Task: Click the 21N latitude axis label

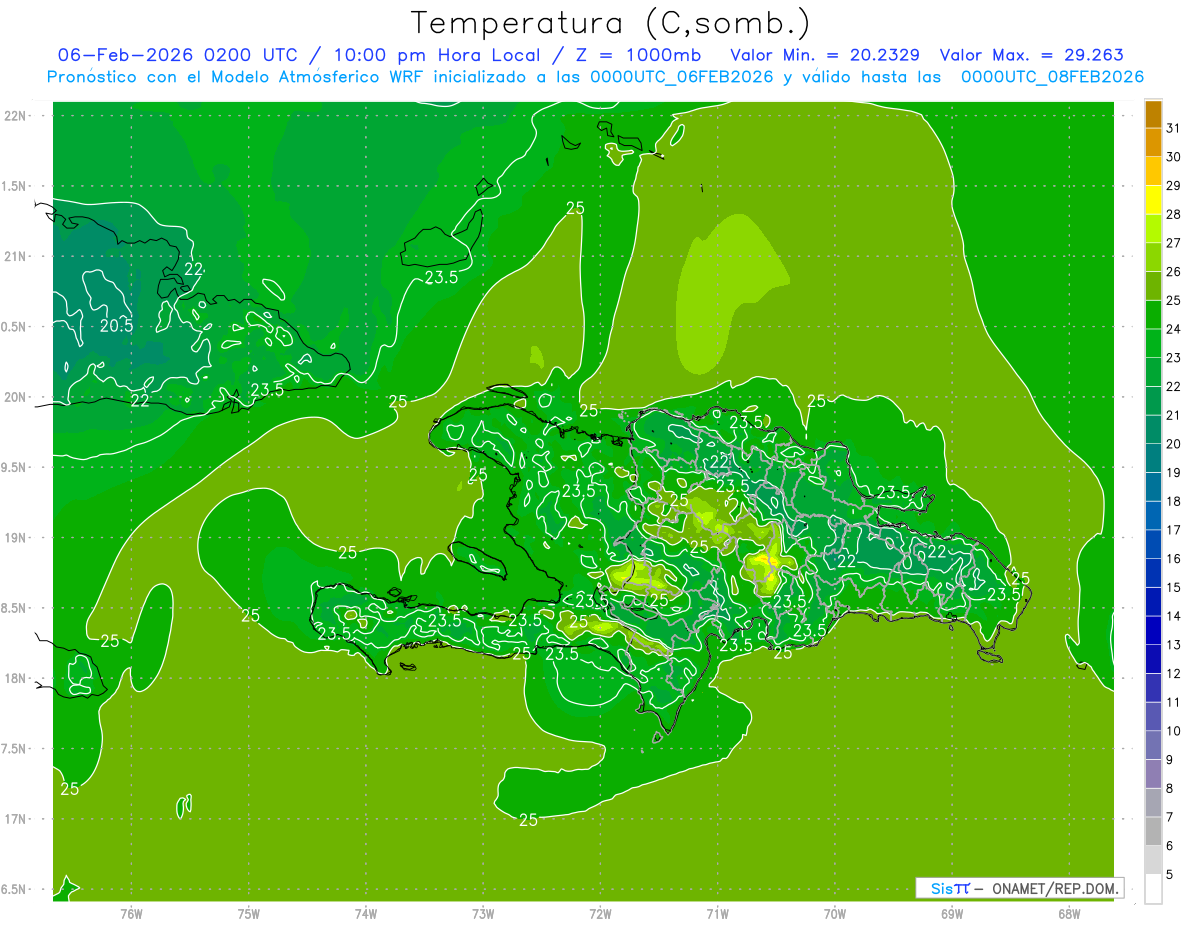Action: (x=14, y=257)
